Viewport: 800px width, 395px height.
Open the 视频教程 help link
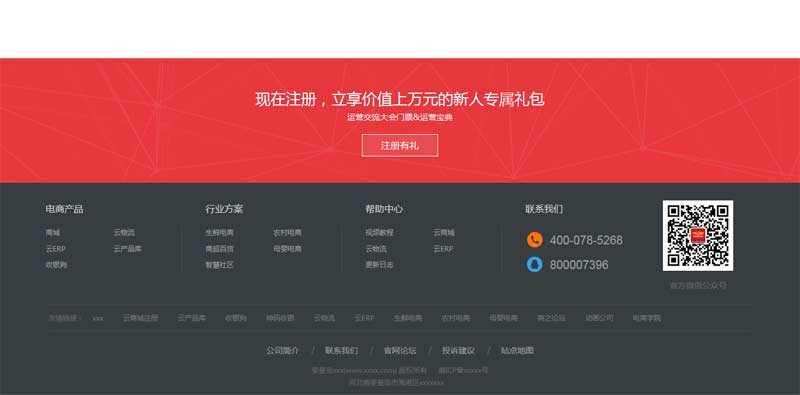[379, 232]
